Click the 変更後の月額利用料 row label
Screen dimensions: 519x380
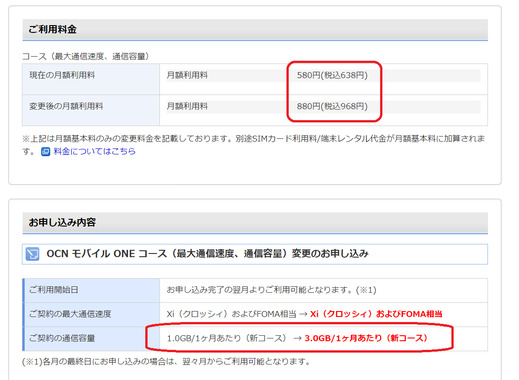pyautogui.click(x=66, y=106)
